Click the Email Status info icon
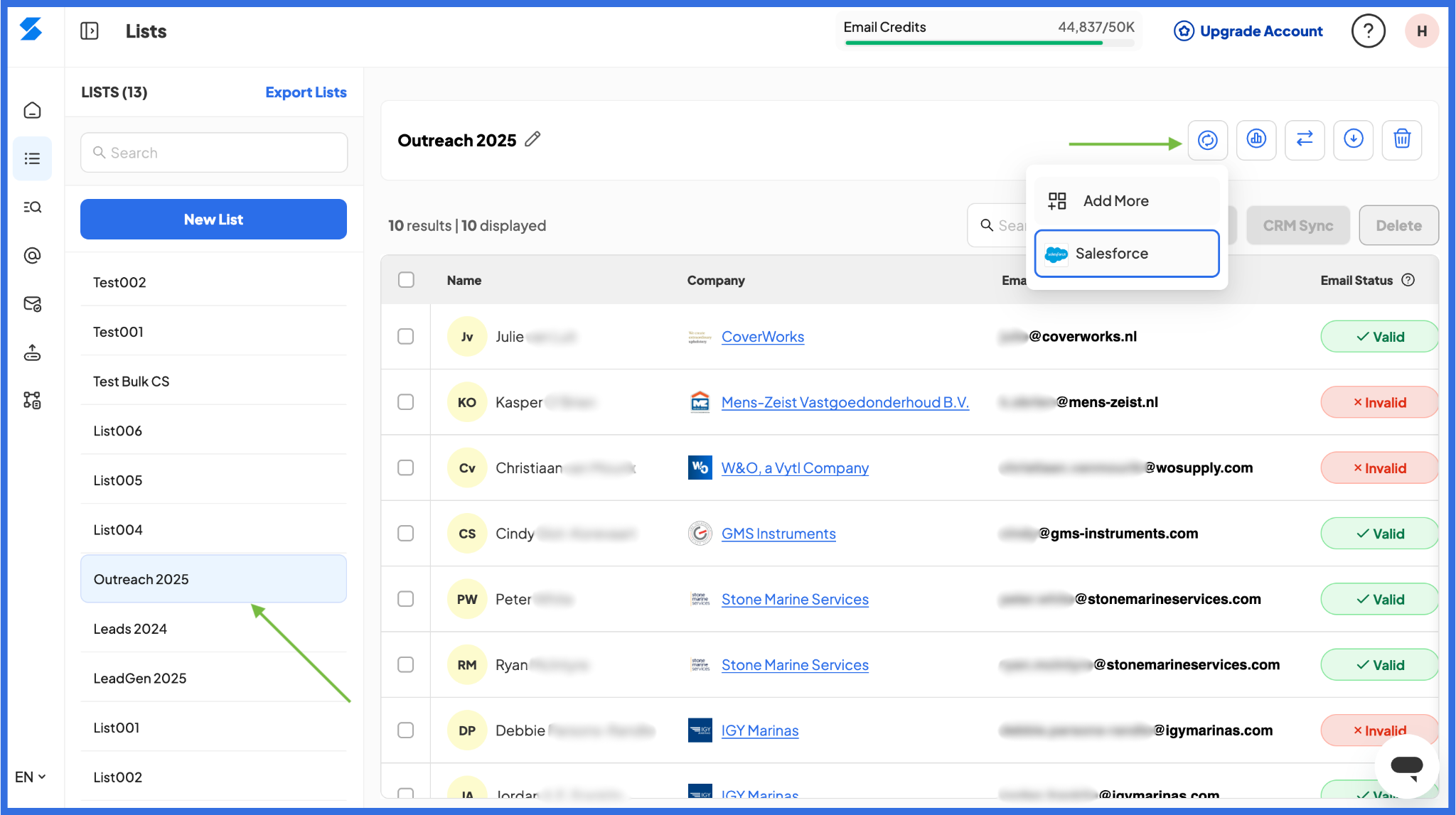This screenshot has height=815, width=1456. tap(1408, 280)
